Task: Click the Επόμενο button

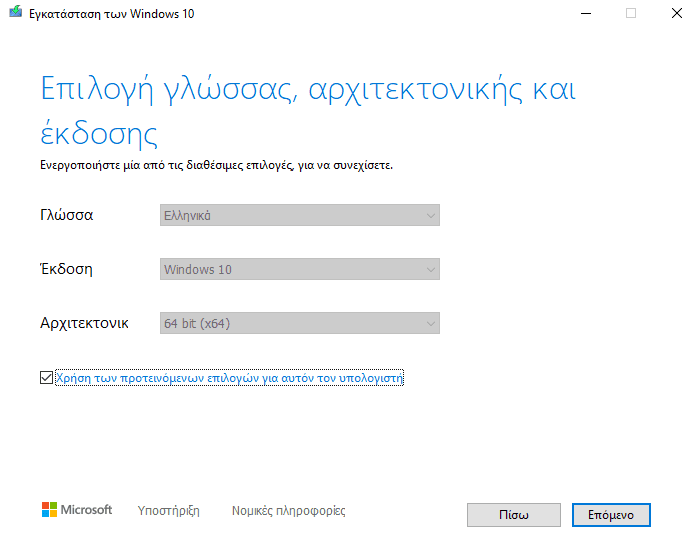Action: click(x=611, y=515)
